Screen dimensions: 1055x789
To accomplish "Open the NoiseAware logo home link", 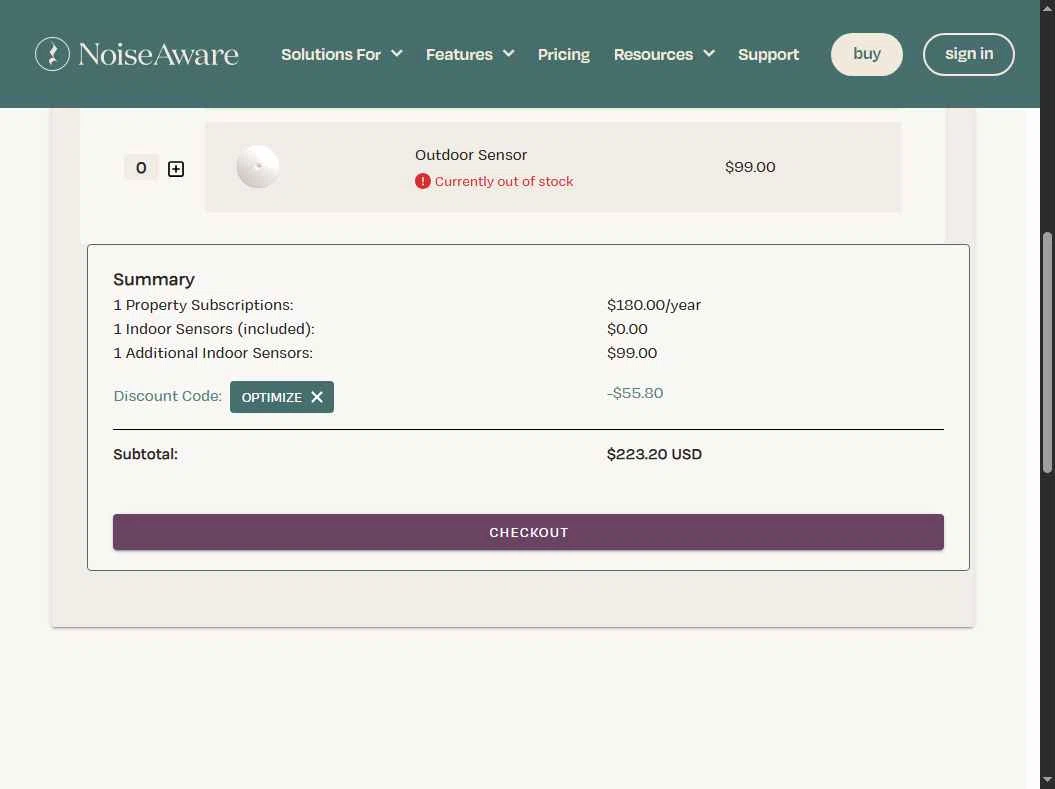I will click(x=137, y=54).
